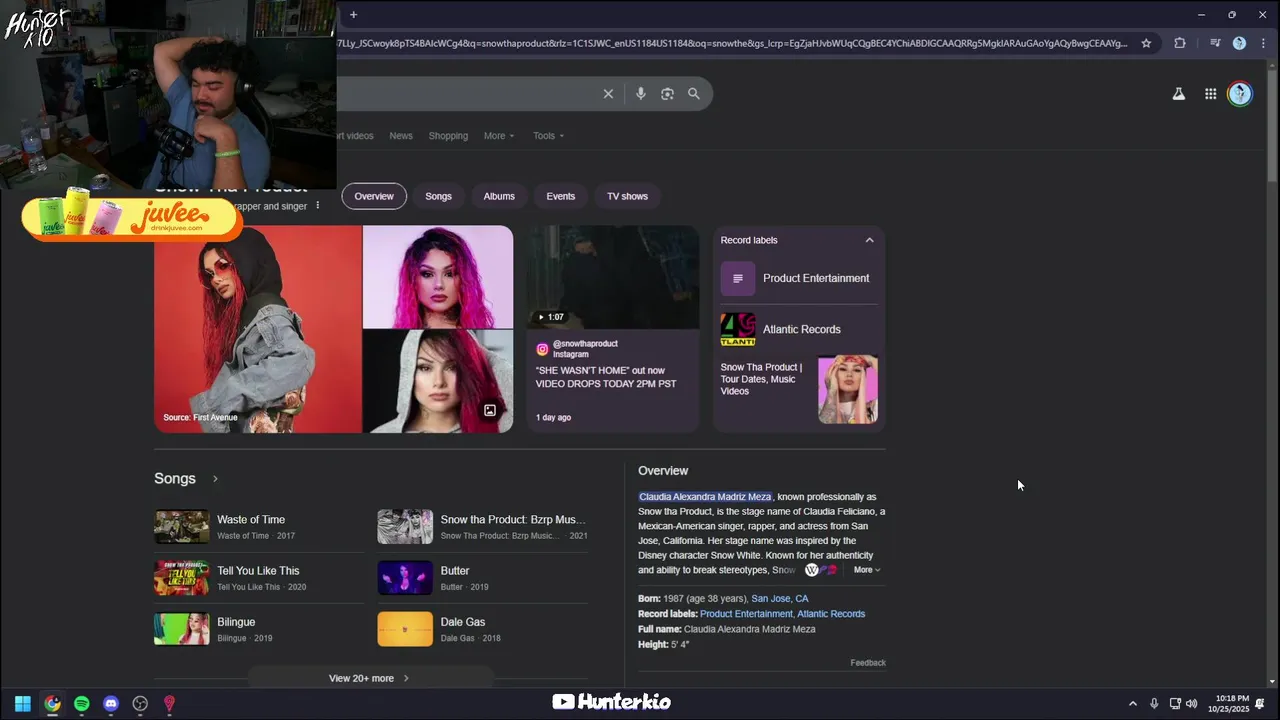Click the taskbar microphone tray icon

pos(1154,704)
